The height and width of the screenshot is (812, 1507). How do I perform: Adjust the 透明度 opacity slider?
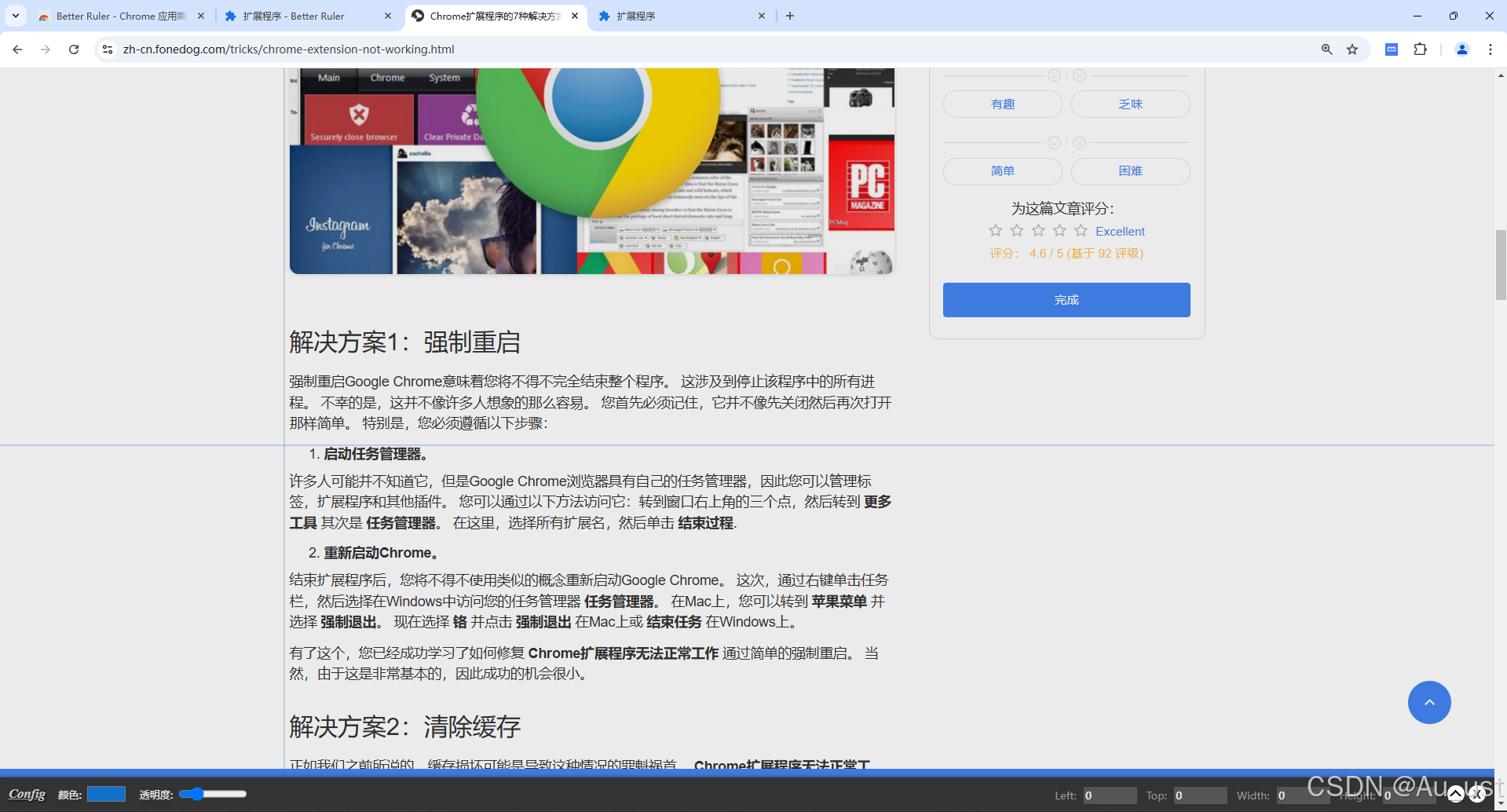pyautogui.click(x=213, y=794)
